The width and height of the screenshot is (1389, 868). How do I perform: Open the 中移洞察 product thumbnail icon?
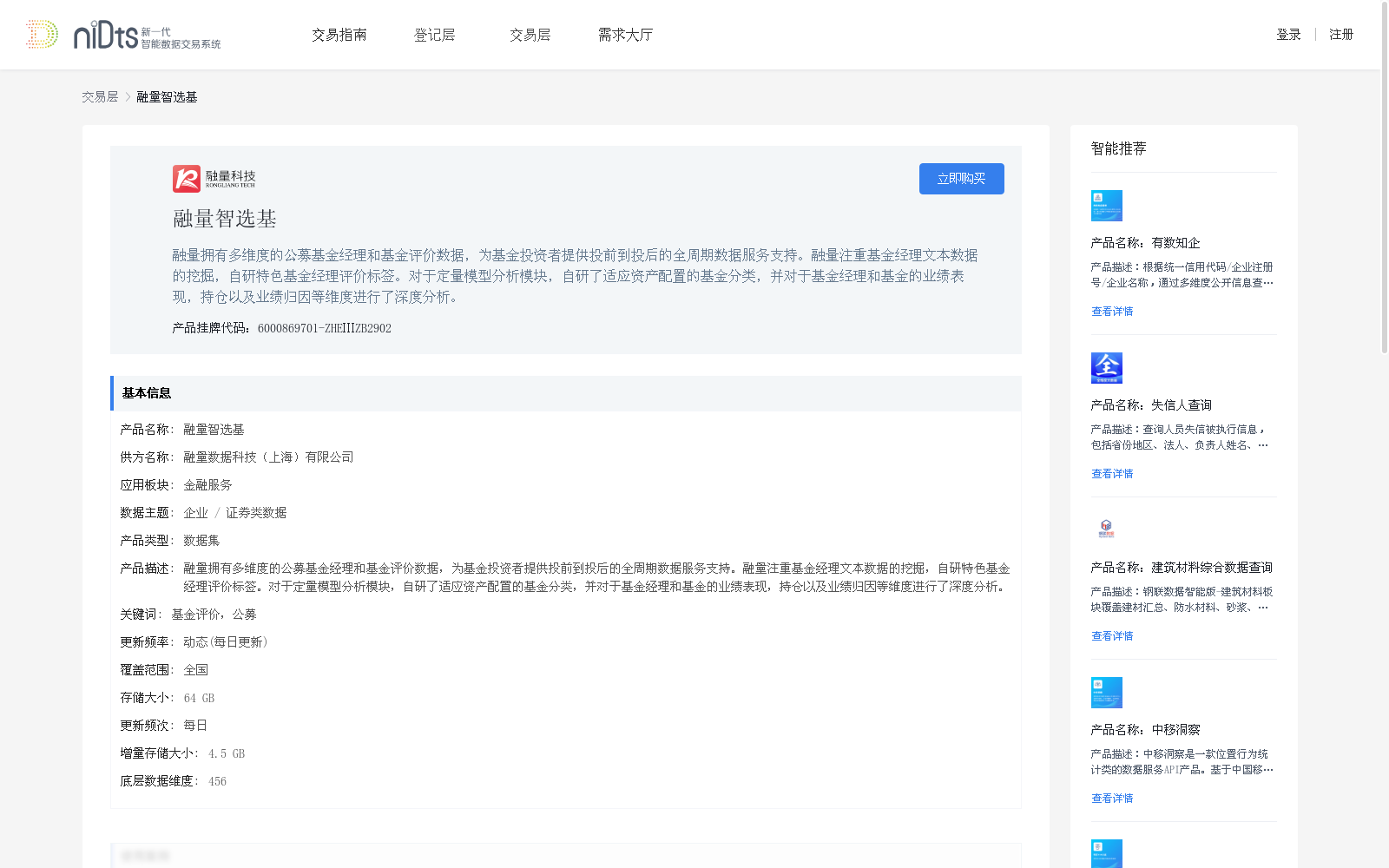click(x=1107, y=693)
